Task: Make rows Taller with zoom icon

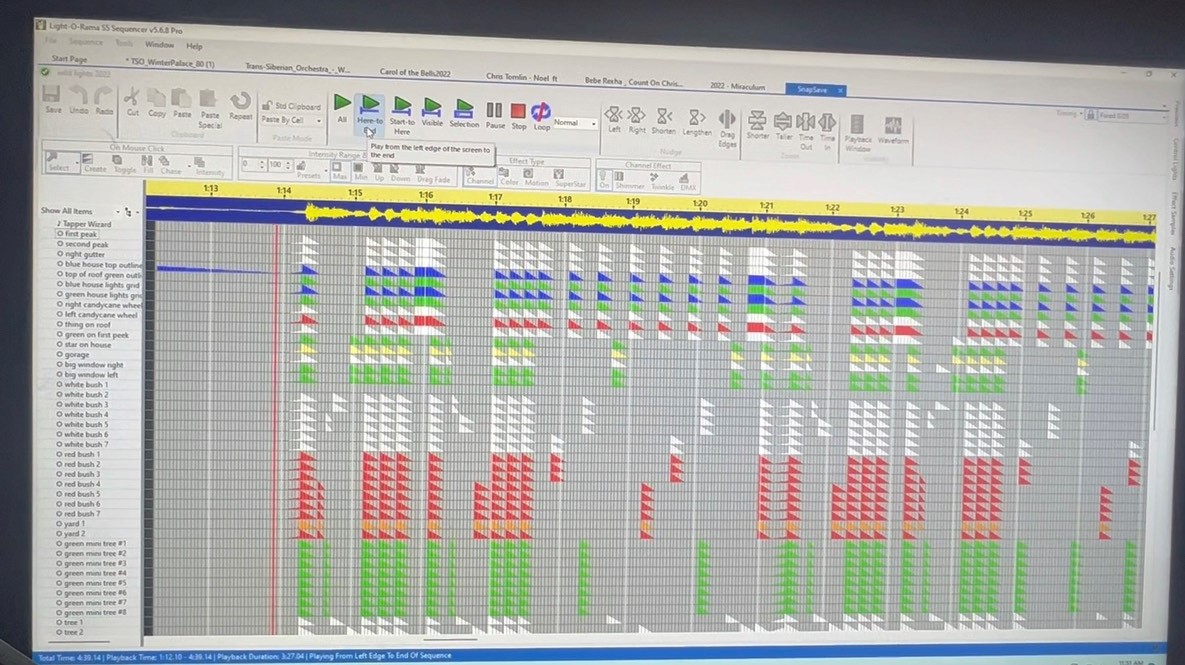Action: [784, 126]
